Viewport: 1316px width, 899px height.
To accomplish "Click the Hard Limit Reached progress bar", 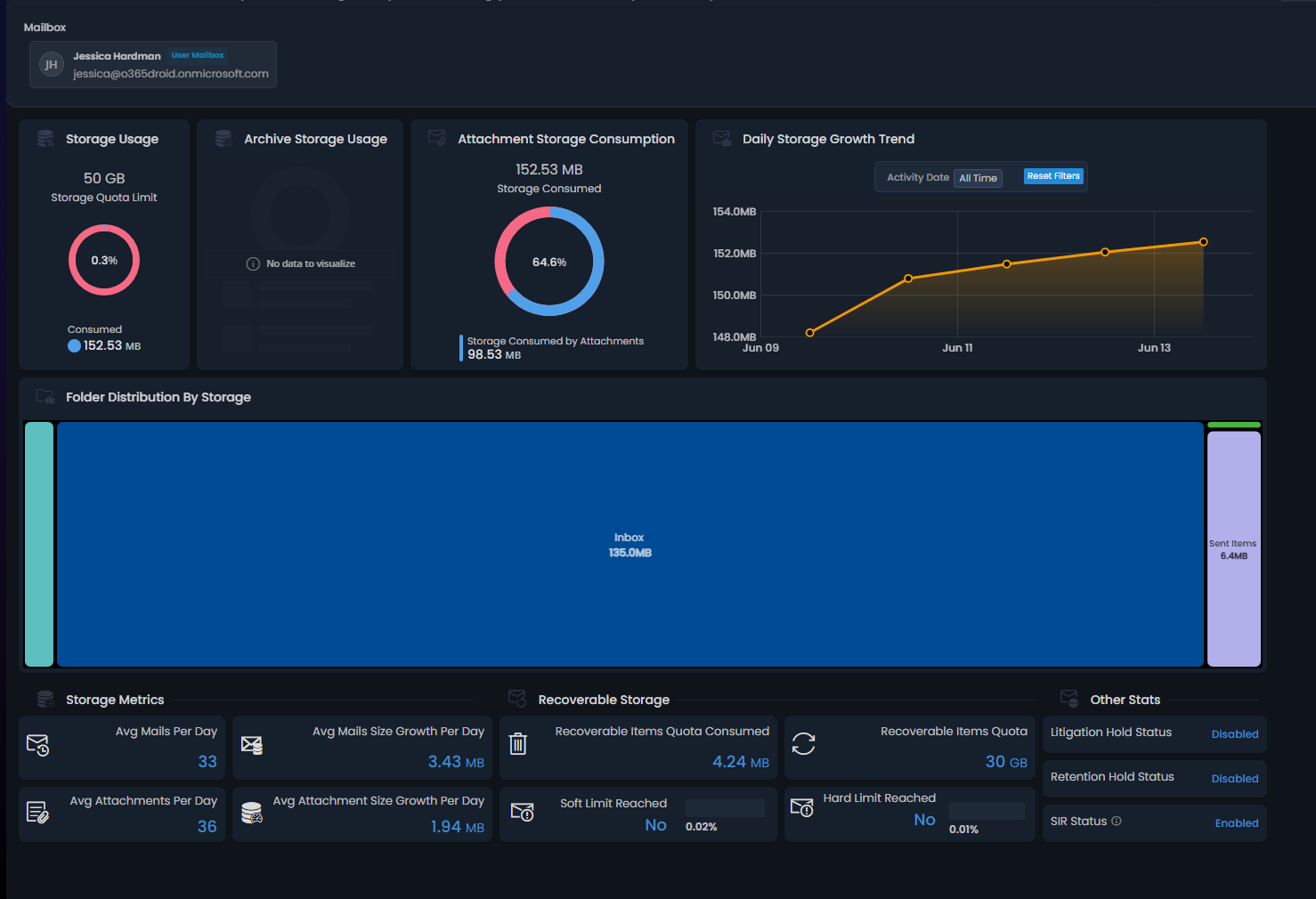I will click(x=987, y=811).
